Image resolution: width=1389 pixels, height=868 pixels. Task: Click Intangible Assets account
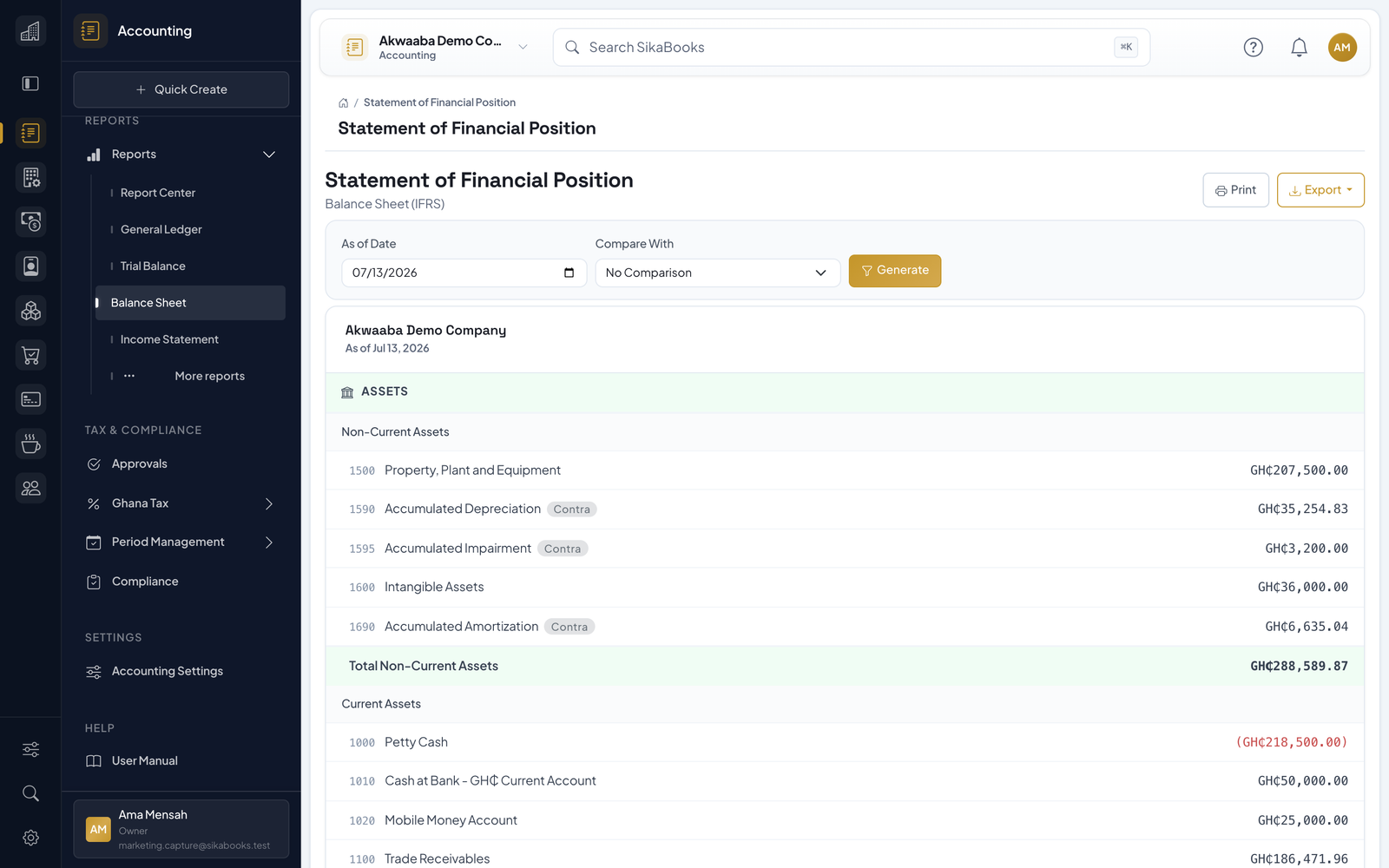tap(434, 588)
